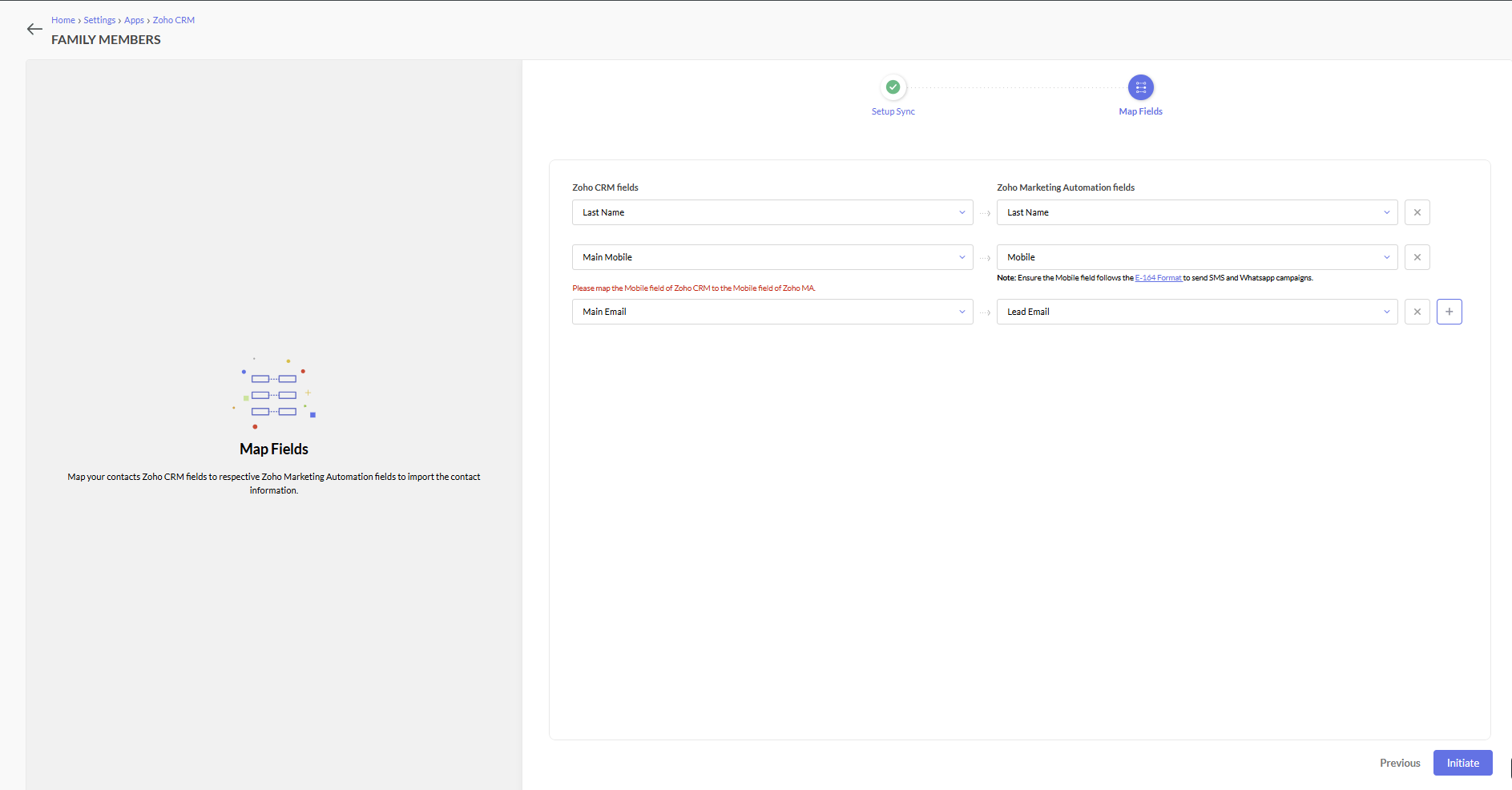Click the 'Zoho Marketing Automation fields' column heading
Viewport: 1512px width, 790px height.
click(x=1066, y=187)
